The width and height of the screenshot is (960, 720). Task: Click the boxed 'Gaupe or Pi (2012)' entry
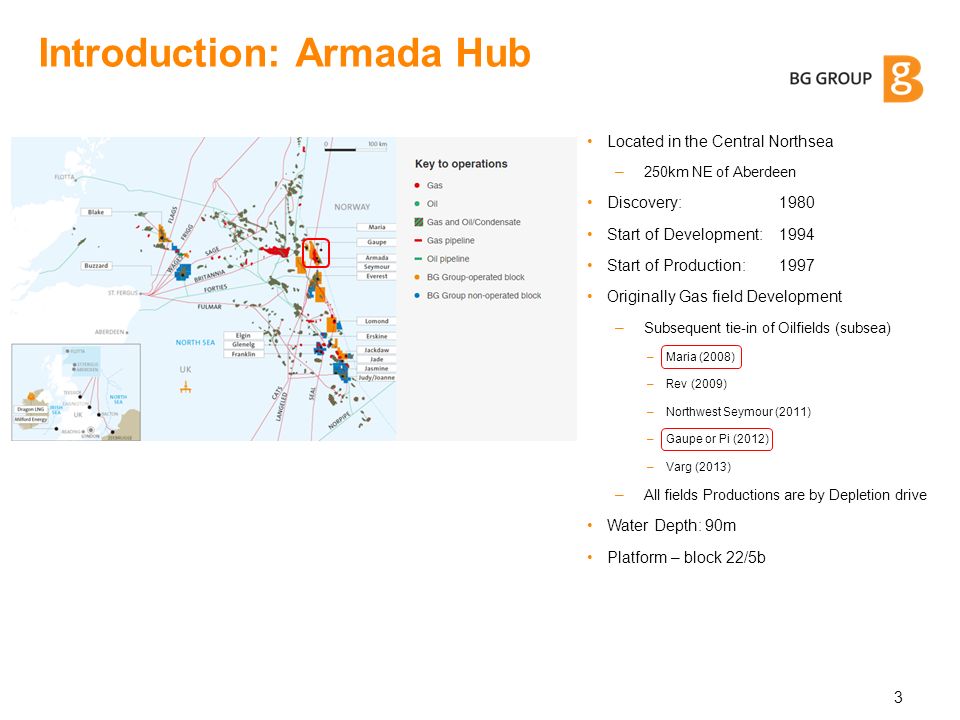click(717, 439)
